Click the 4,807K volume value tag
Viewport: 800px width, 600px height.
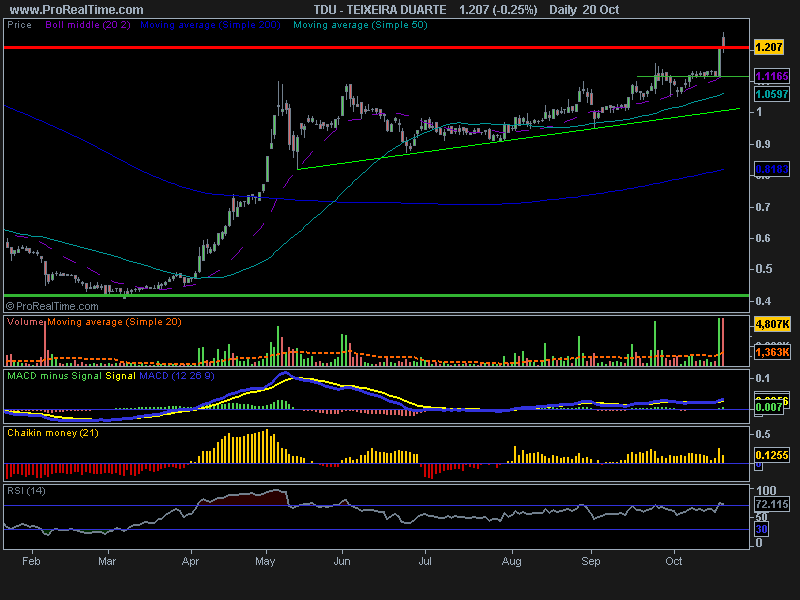pyautogui.click(x=772, y=324)
